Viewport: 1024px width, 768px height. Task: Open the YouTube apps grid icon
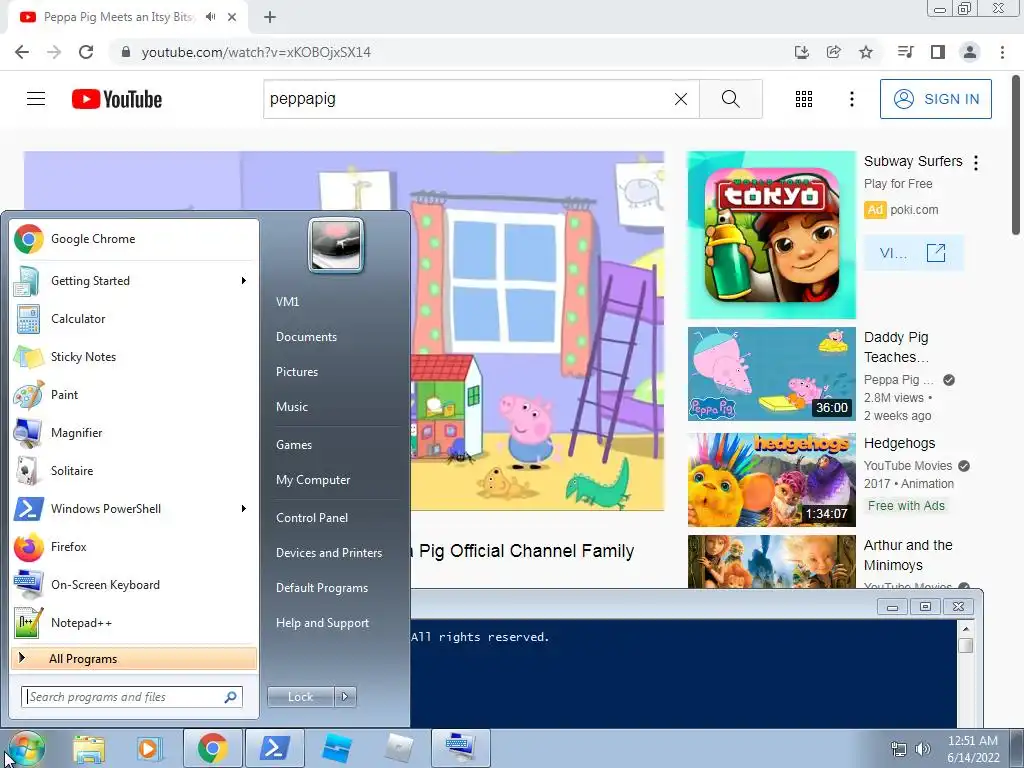(804, 99)
